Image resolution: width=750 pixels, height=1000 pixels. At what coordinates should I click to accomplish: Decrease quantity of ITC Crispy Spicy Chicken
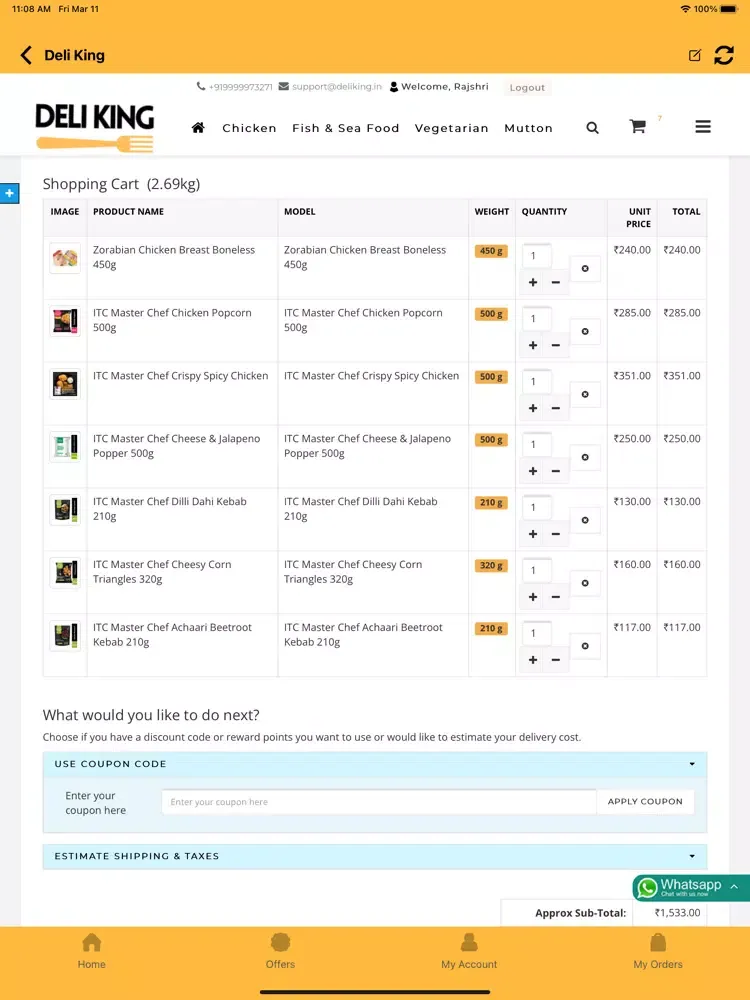(x=555, y=408)
